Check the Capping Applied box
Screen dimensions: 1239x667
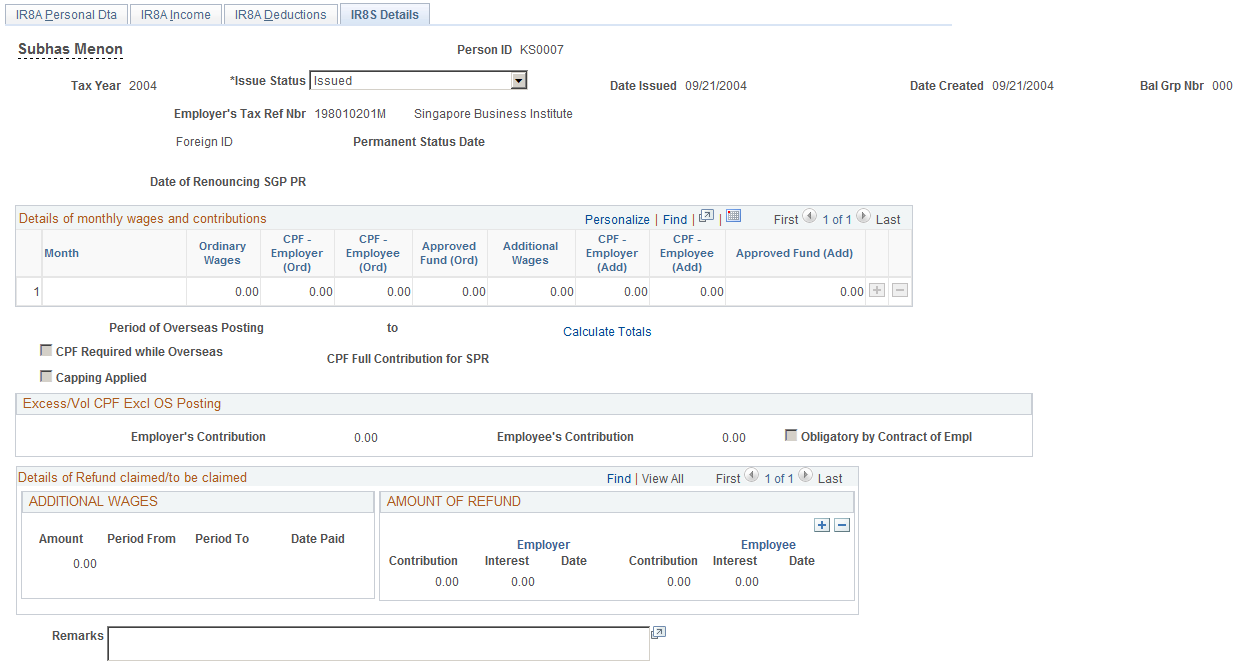[x=46, y=376]
